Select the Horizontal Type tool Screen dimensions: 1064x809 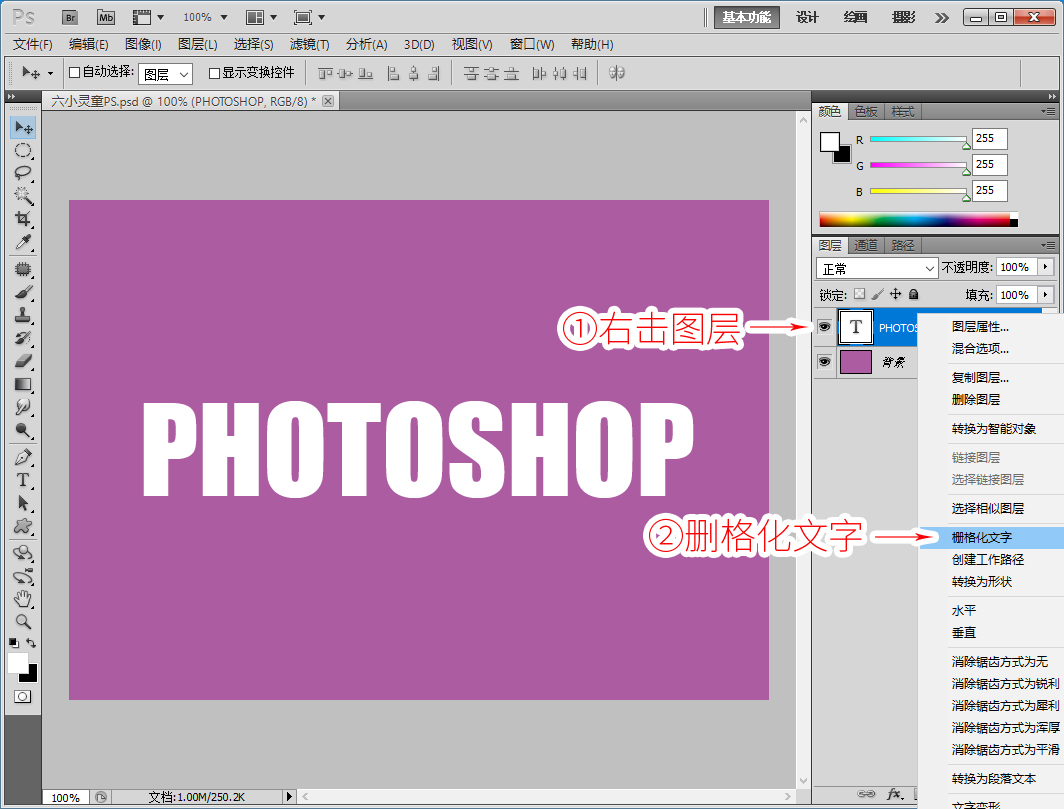[23, 481]
